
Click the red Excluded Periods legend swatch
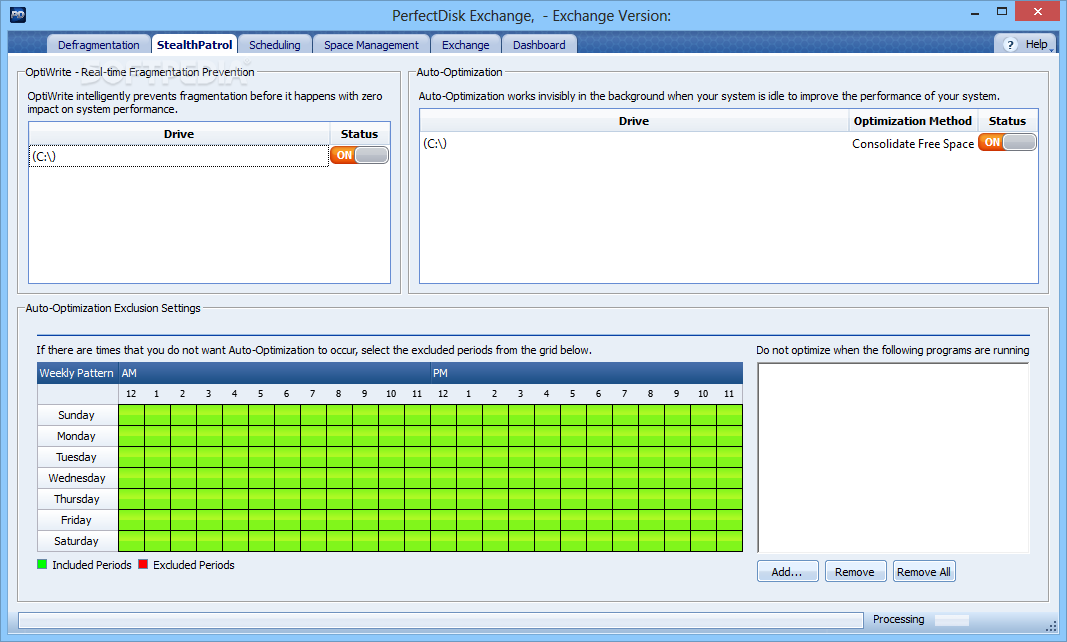click(x=143, y=564)
